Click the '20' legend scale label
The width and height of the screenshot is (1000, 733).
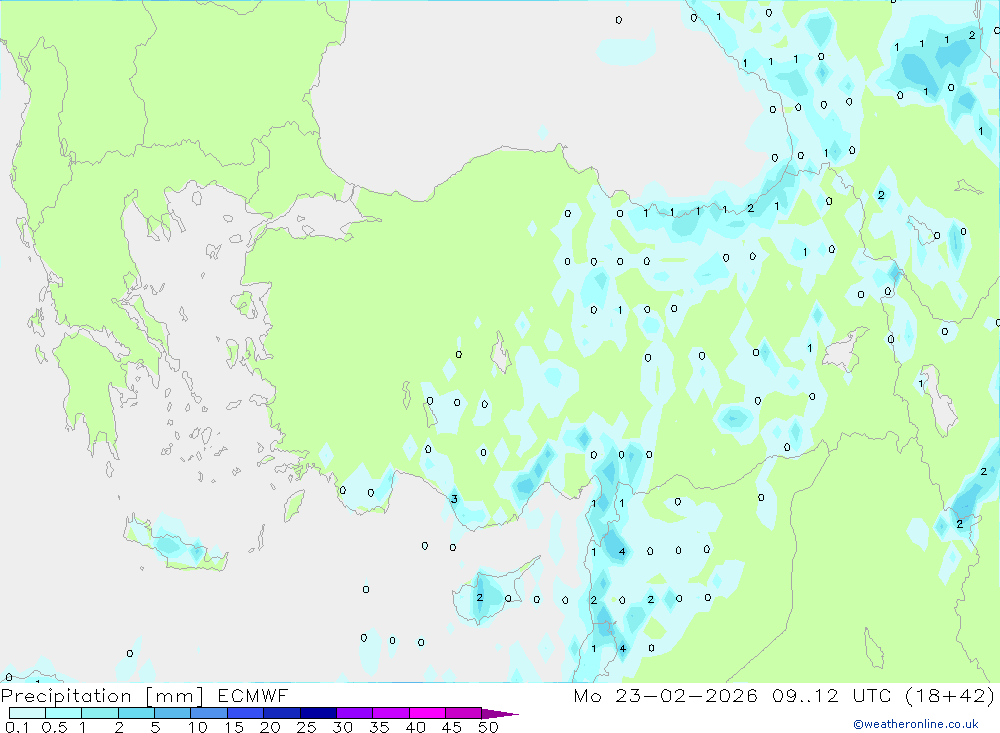[270, 727]
